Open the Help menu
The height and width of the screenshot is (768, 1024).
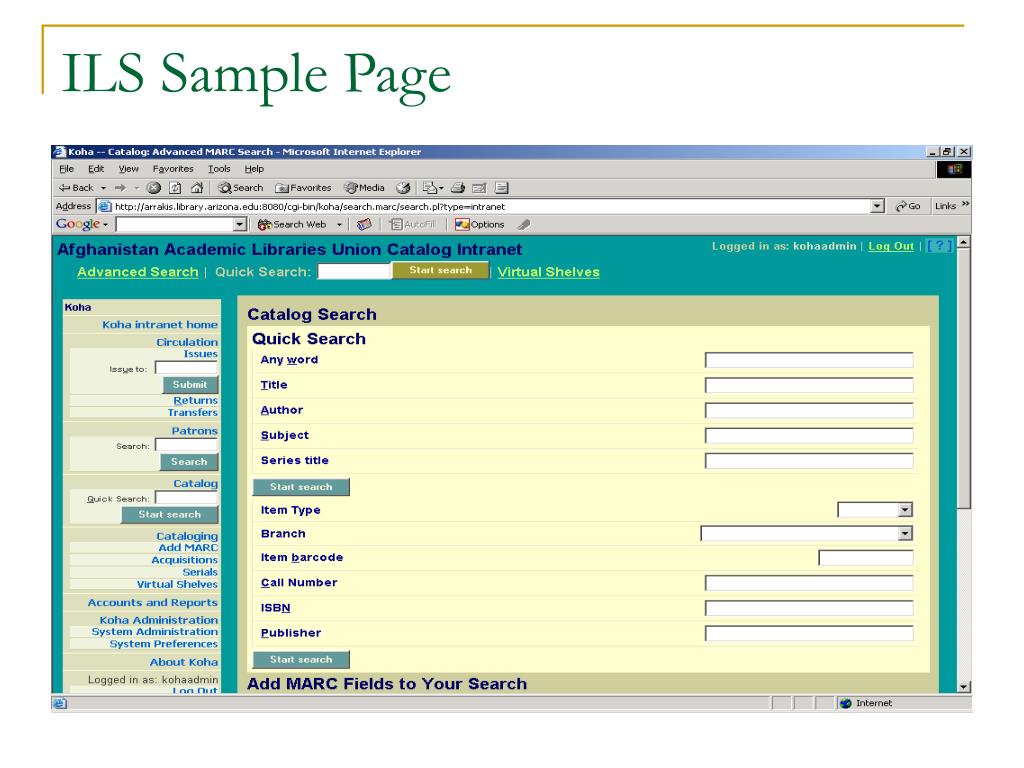[254, 168]
